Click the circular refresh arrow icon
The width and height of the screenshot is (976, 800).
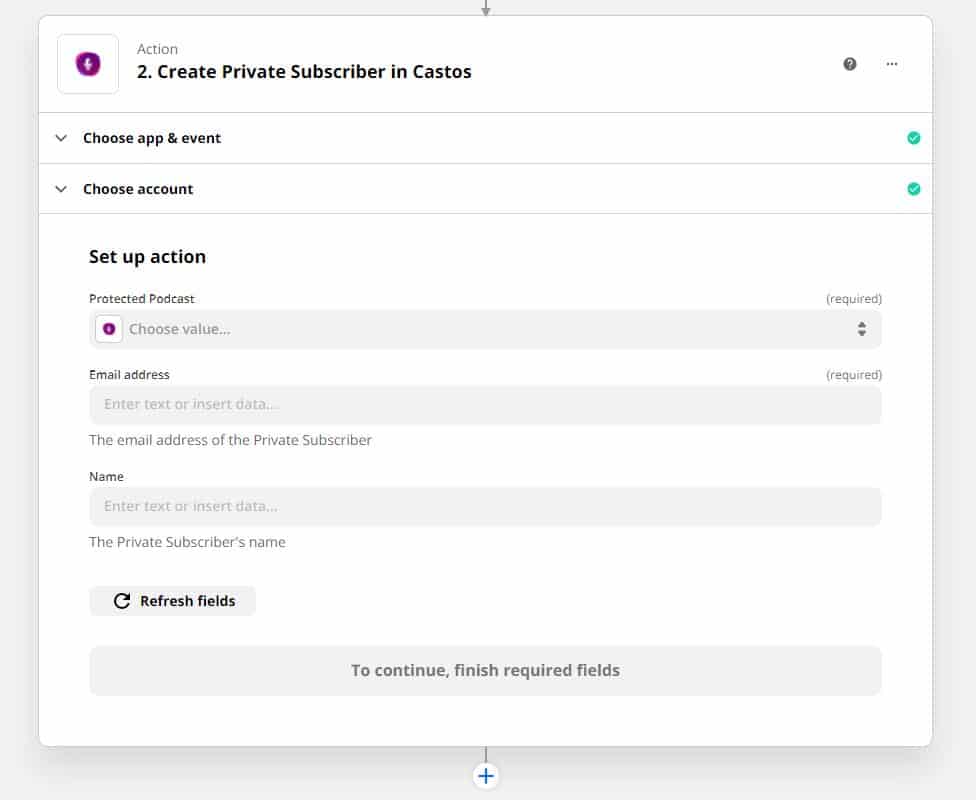click(122, 601)
